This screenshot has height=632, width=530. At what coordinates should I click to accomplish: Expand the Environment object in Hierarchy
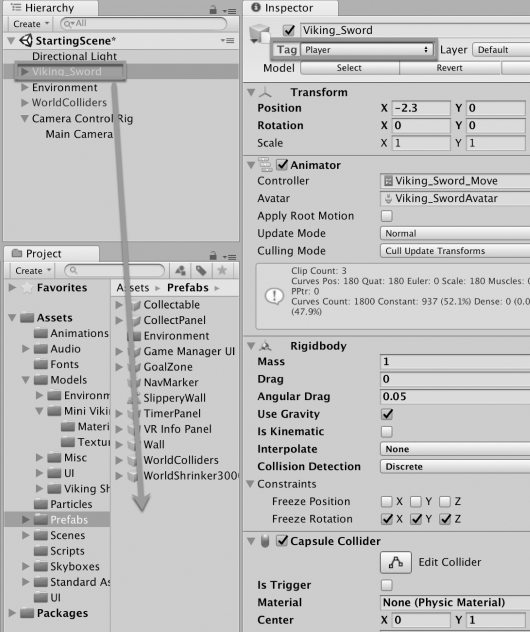[x=25, y=87]
